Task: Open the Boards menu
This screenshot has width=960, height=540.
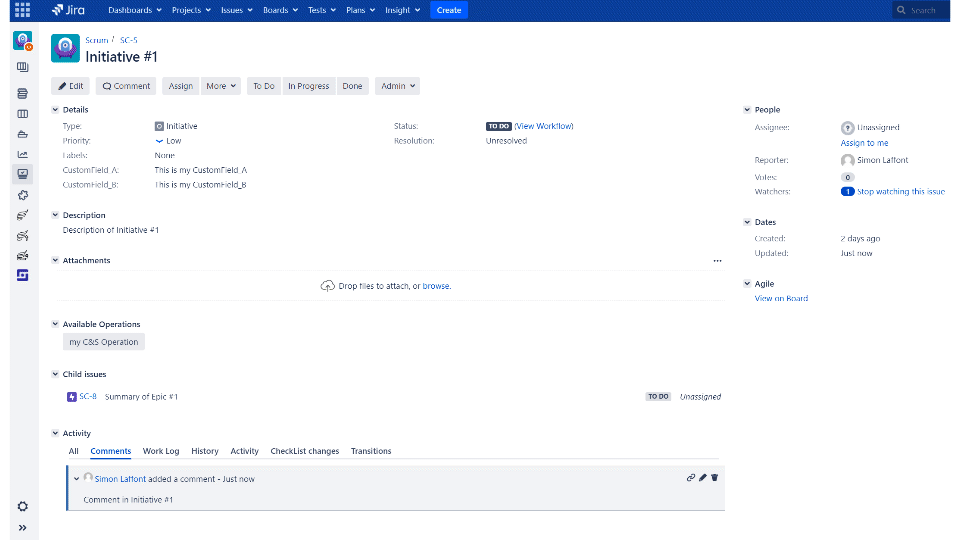Action: (280, 10)
